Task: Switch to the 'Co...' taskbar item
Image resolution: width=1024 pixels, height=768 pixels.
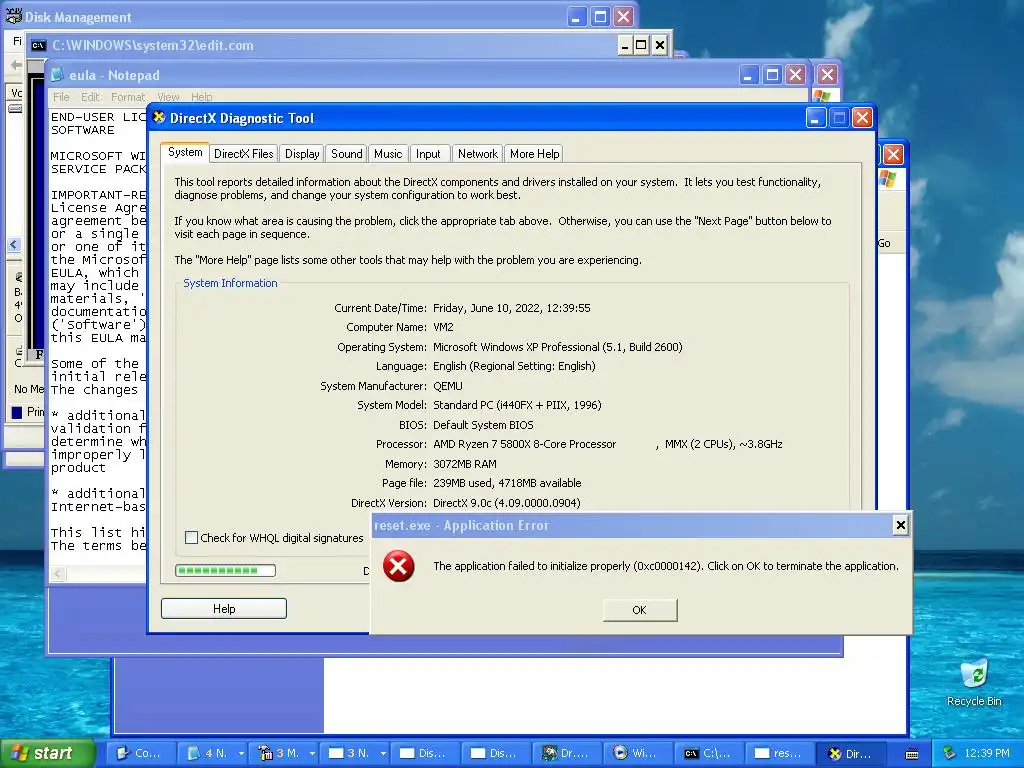Action: pyautogui.click(x=140, y=753)
